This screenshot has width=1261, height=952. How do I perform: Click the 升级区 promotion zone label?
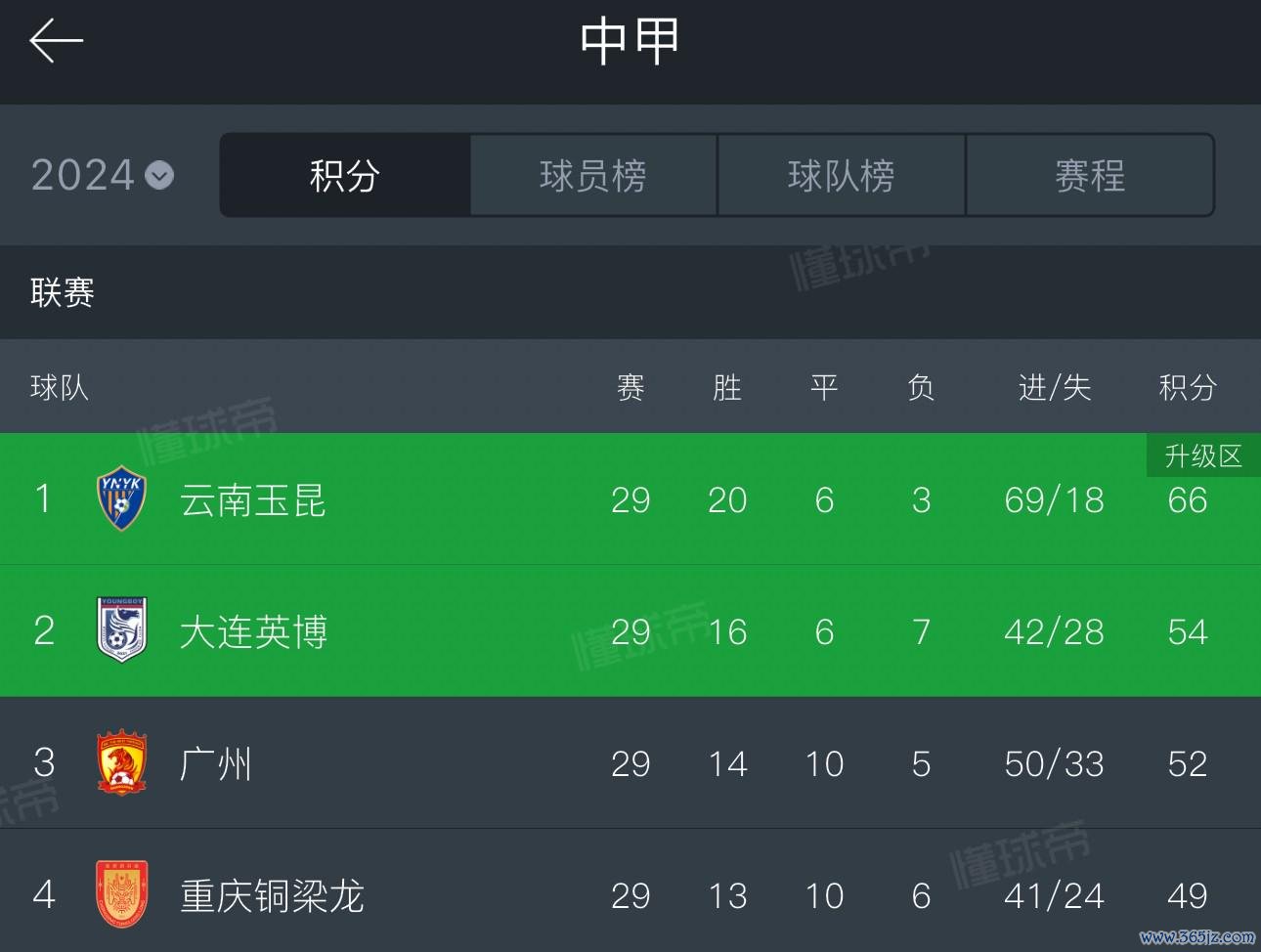[x=1203, y=455]
